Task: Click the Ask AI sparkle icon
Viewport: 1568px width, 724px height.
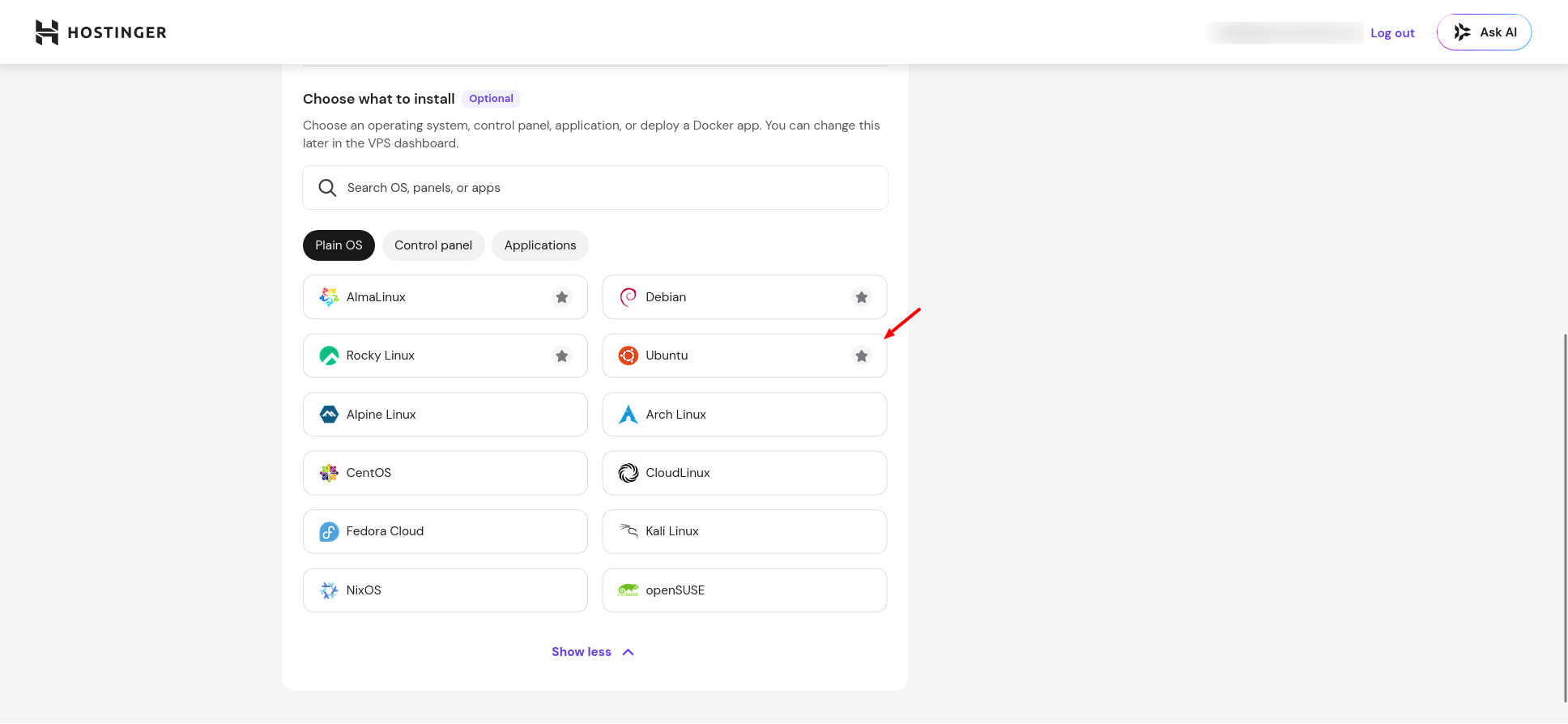Action: pos(1462,32)
